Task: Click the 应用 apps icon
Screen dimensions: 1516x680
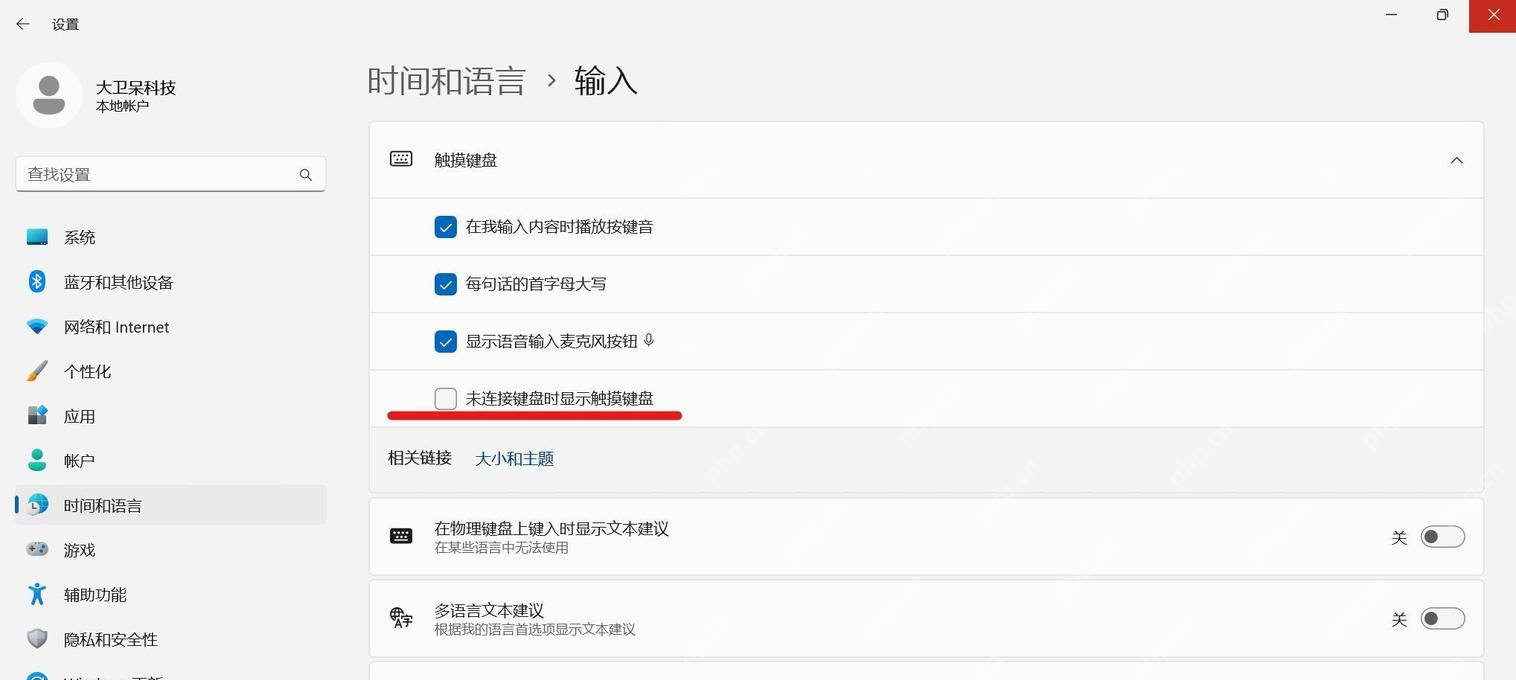Action: pyautogui.click(x=37, y=415)
